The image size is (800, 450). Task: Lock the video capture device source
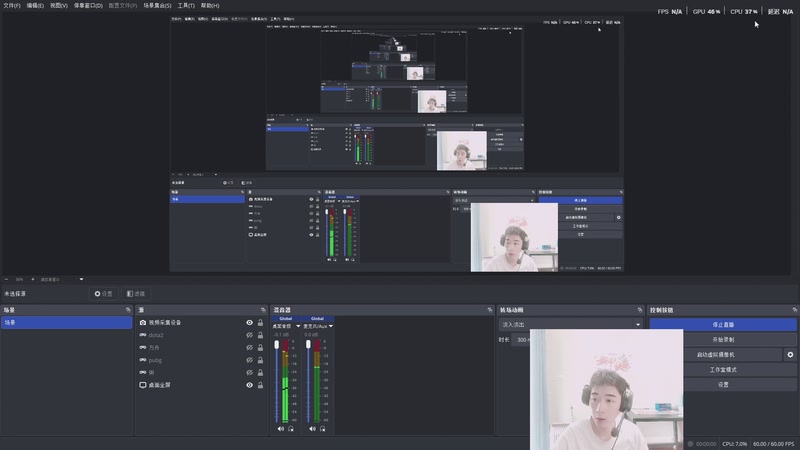(x=260, y=322)
